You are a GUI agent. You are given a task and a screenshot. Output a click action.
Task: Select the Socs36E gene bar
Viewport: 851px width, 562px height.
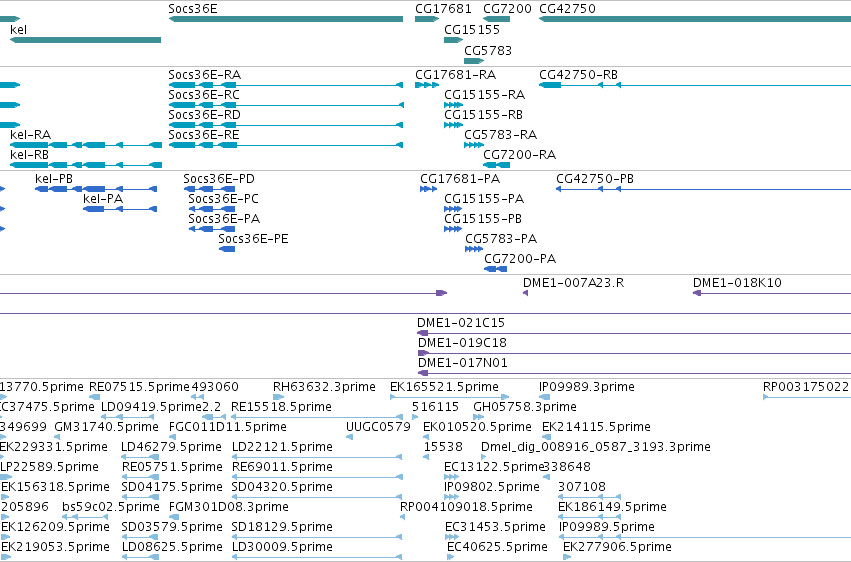[x=286, y=19]
